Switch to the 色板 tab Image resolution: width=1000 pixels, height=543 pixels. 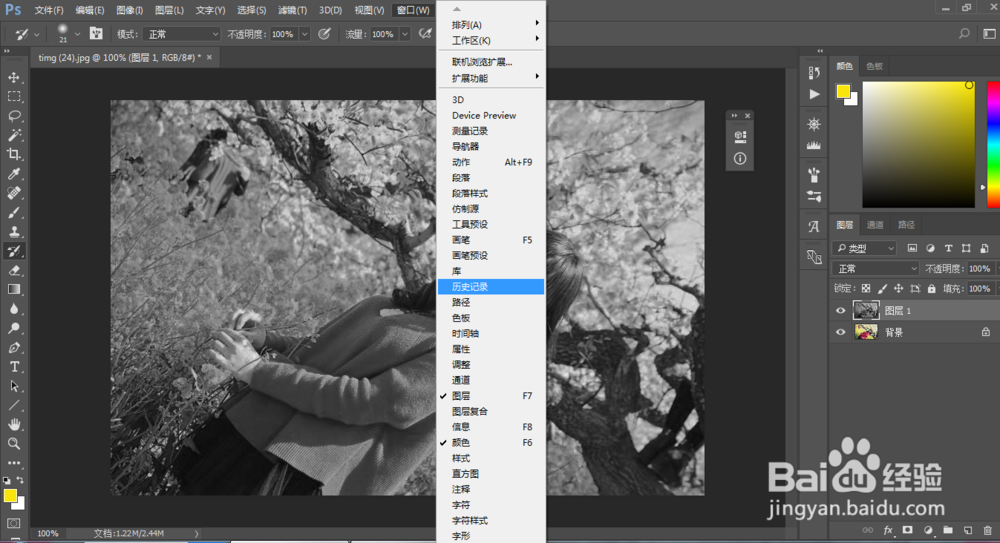point(874,66)
